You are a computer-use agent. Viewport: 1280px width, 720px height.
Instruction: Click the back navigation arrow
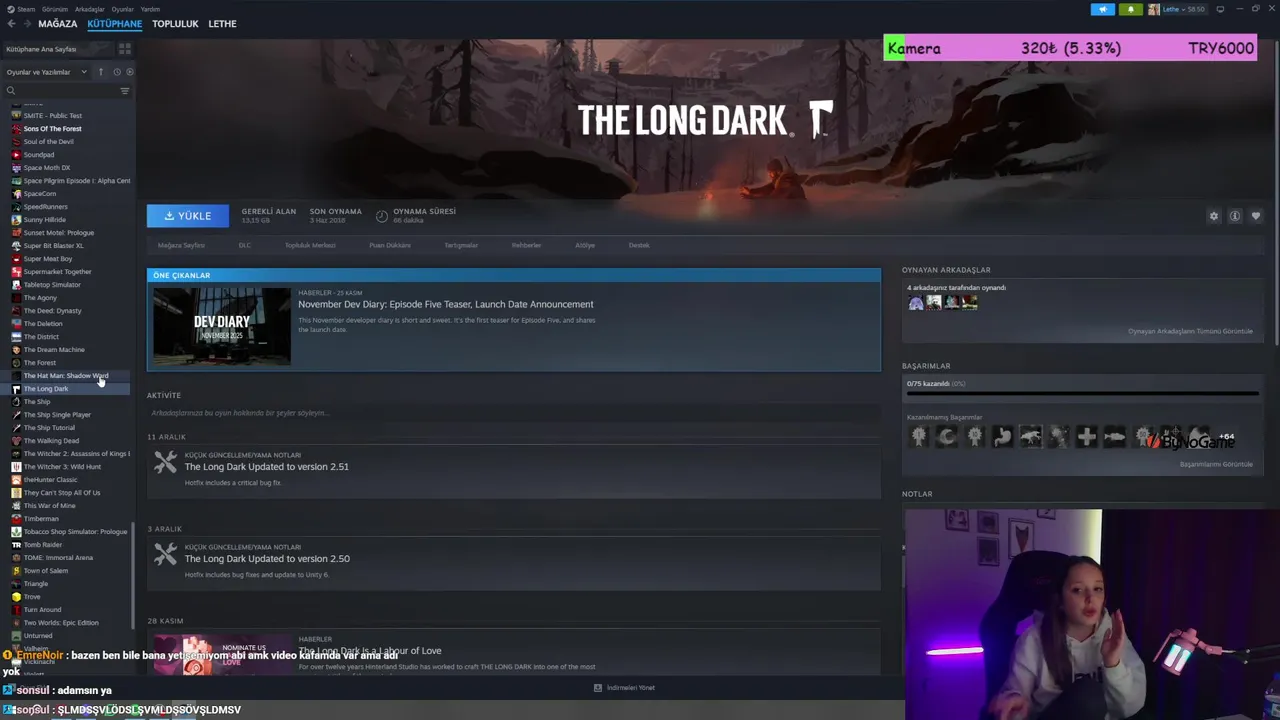tap(11, 23)
